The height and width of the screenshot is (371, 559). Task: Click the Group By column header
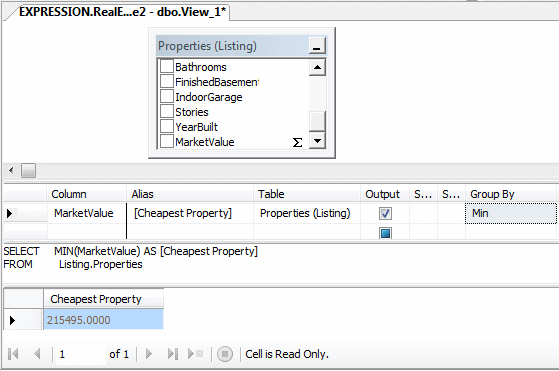coord(511,194)
